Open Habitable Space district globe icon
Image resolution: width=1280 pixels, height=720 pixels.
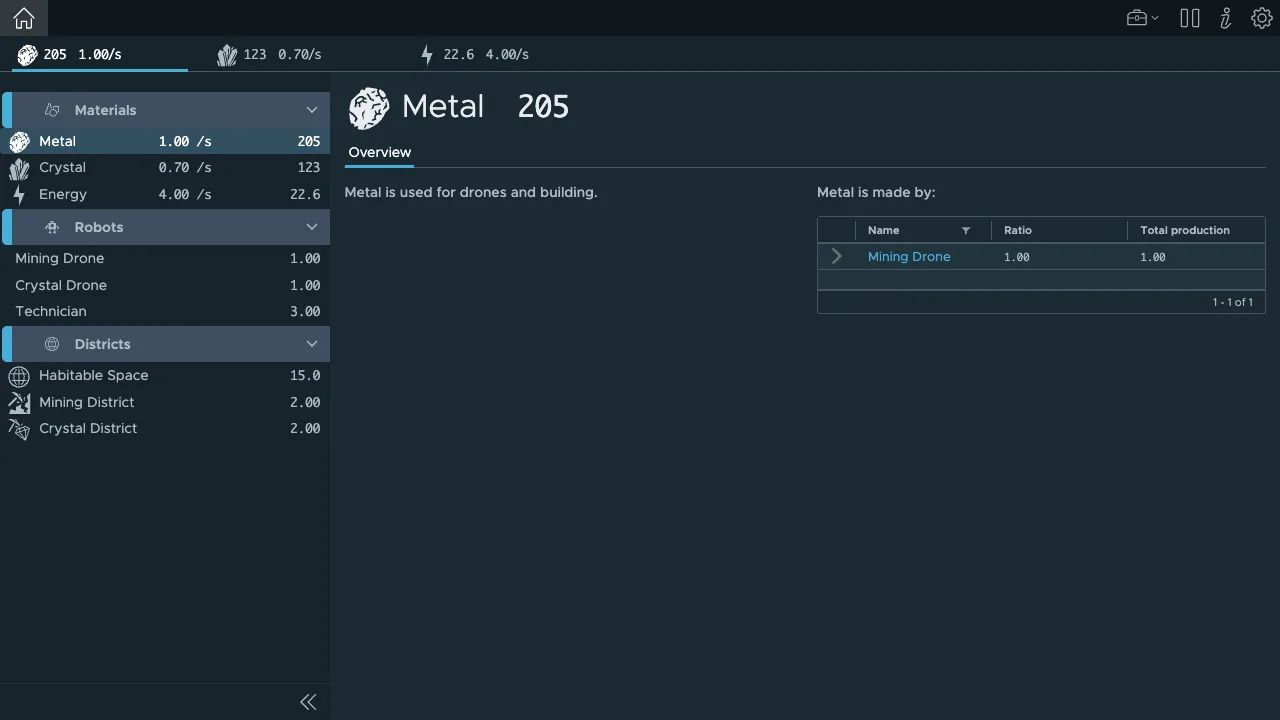(x=19, y=376)
